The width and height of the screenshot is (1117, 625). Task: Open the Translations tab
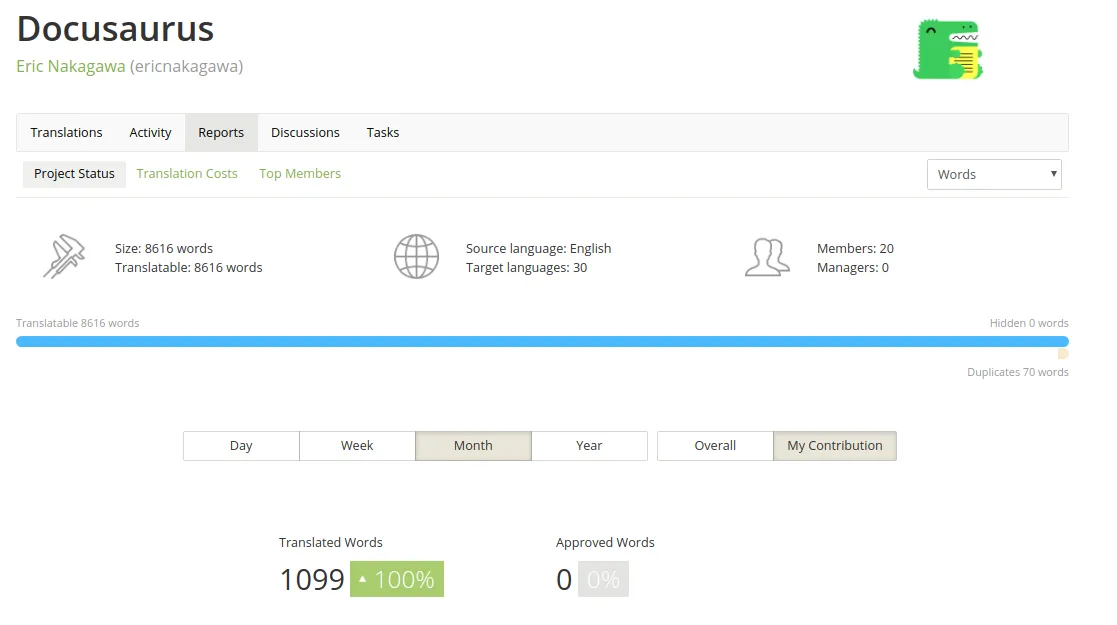[66, 133]
